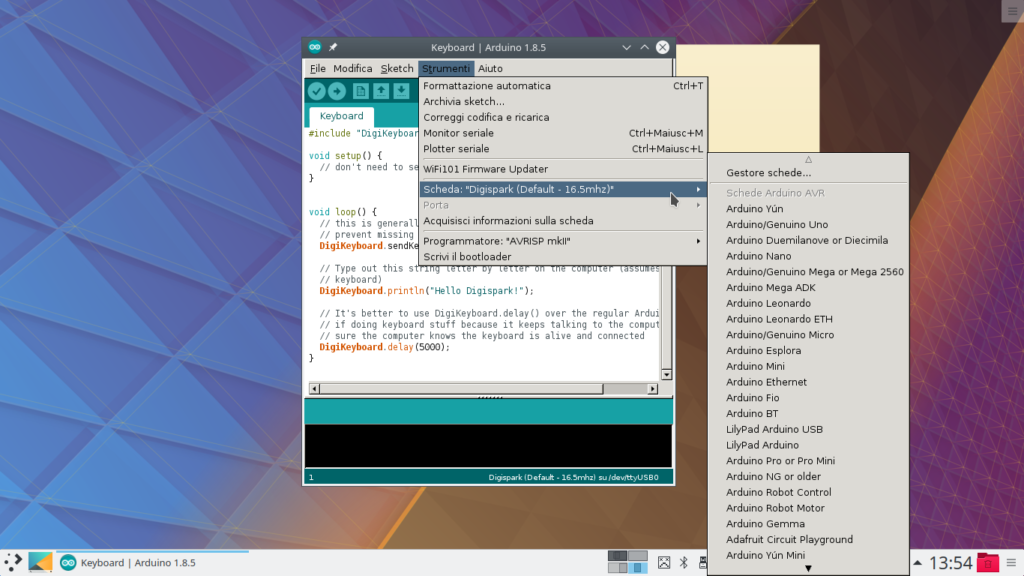
Task: Open the Sketch menu
Action: pos(397,69)
